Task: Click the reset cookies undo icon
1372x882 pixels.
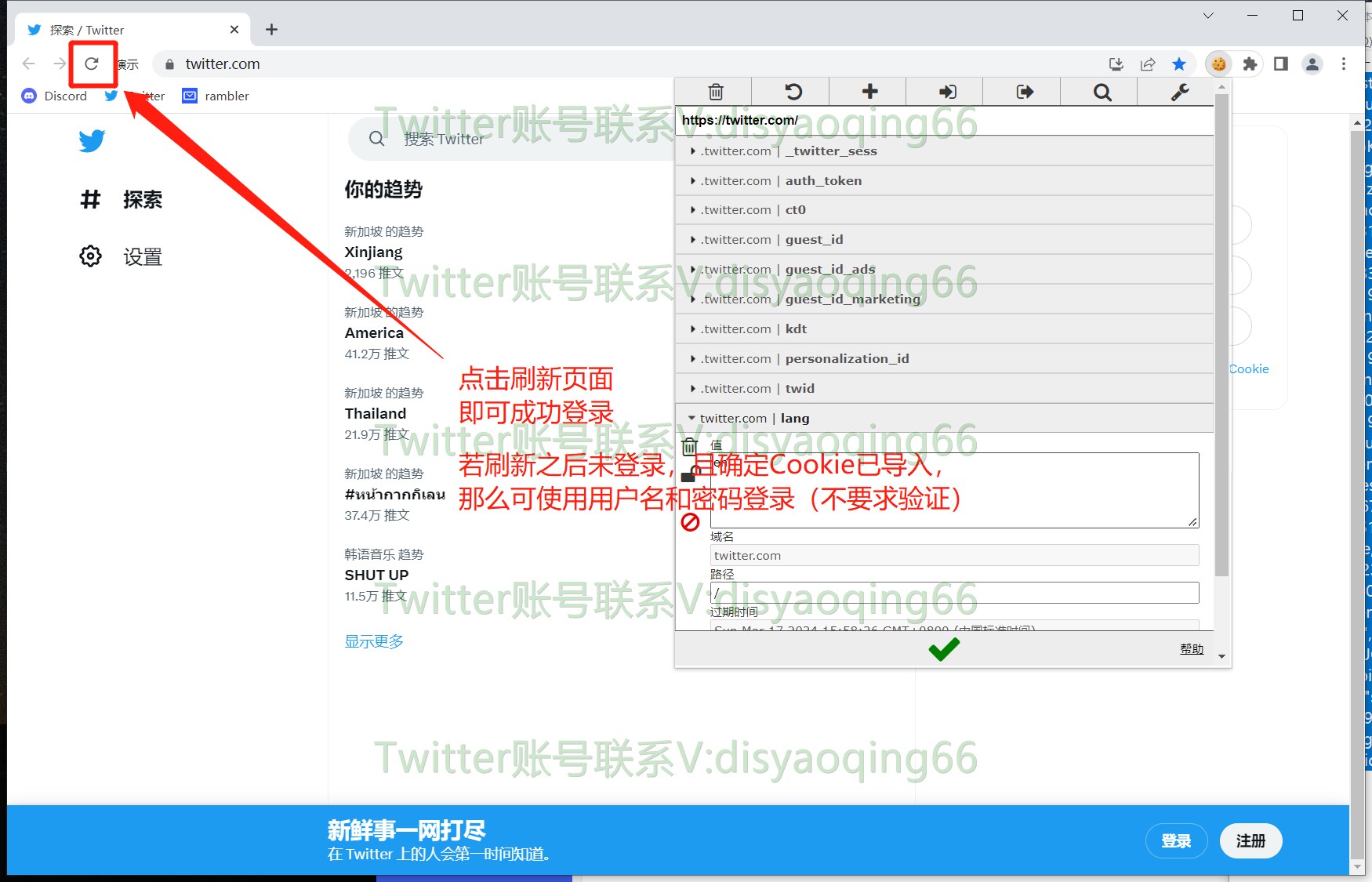Action: coord(793,92)
